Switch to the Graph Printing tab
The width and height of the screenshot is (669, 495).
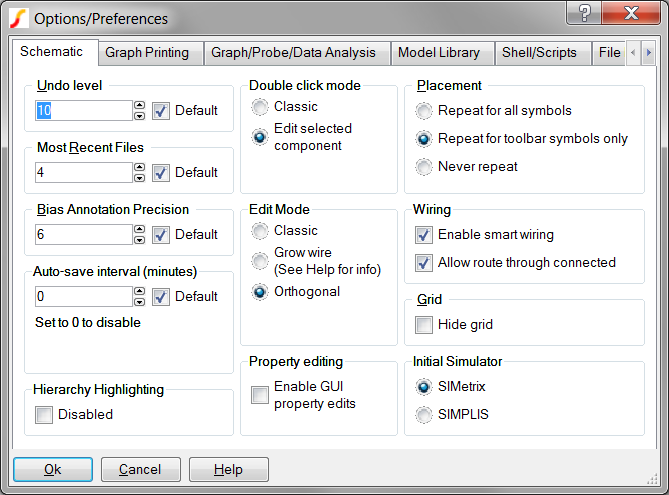(150, 53)
